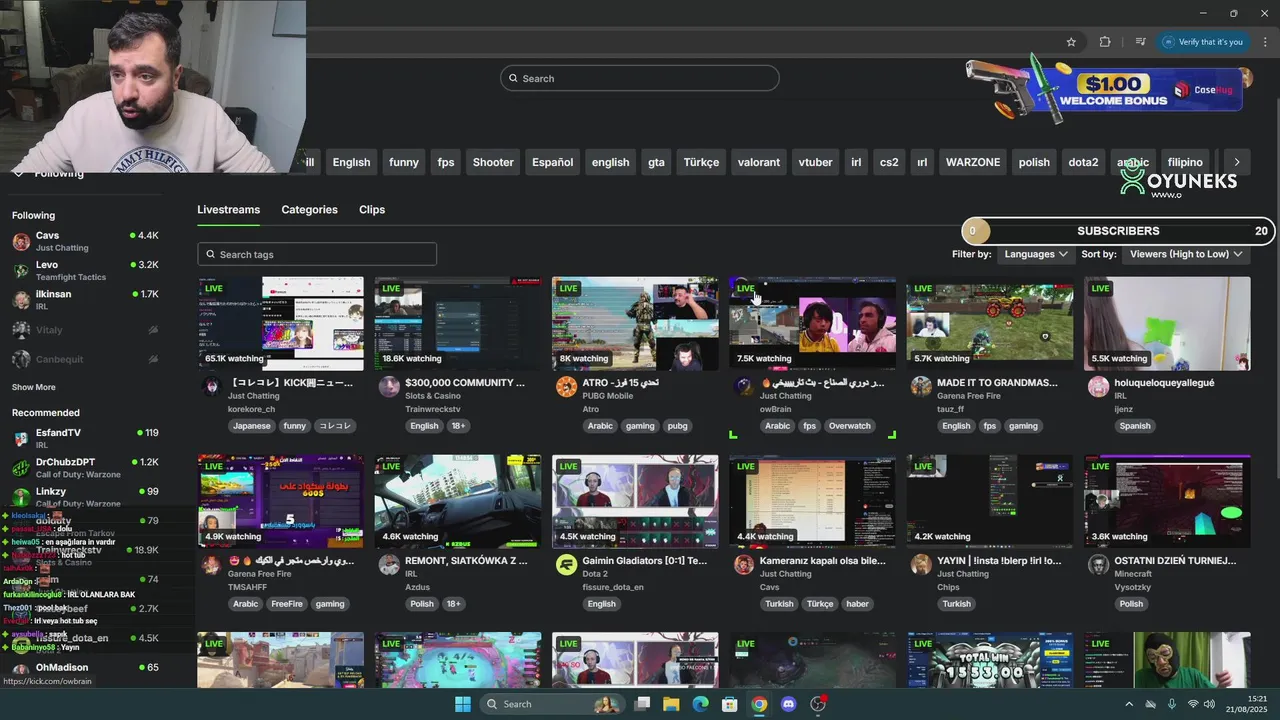This screenshot has width=1280, height=720.
Task: Focus the Search tags input field
Action: pos(317,254)
